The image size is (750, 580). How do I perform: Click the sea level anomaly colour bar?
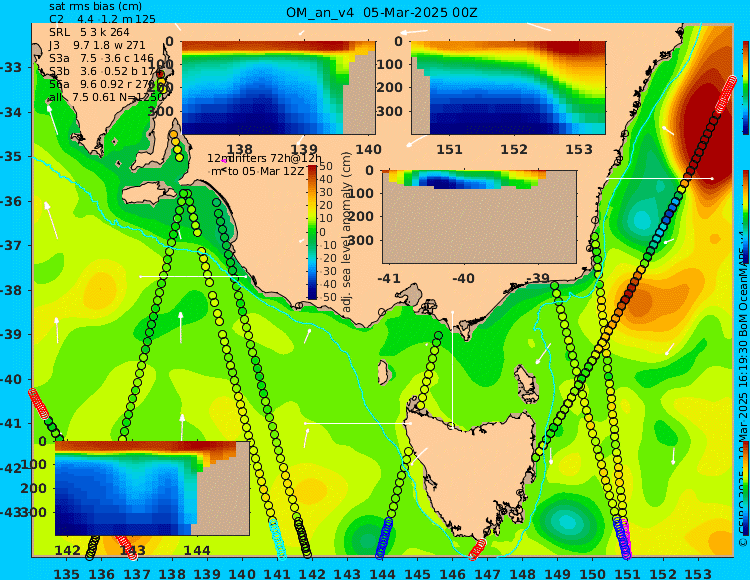pyautogui.click(x=312, y=232)
